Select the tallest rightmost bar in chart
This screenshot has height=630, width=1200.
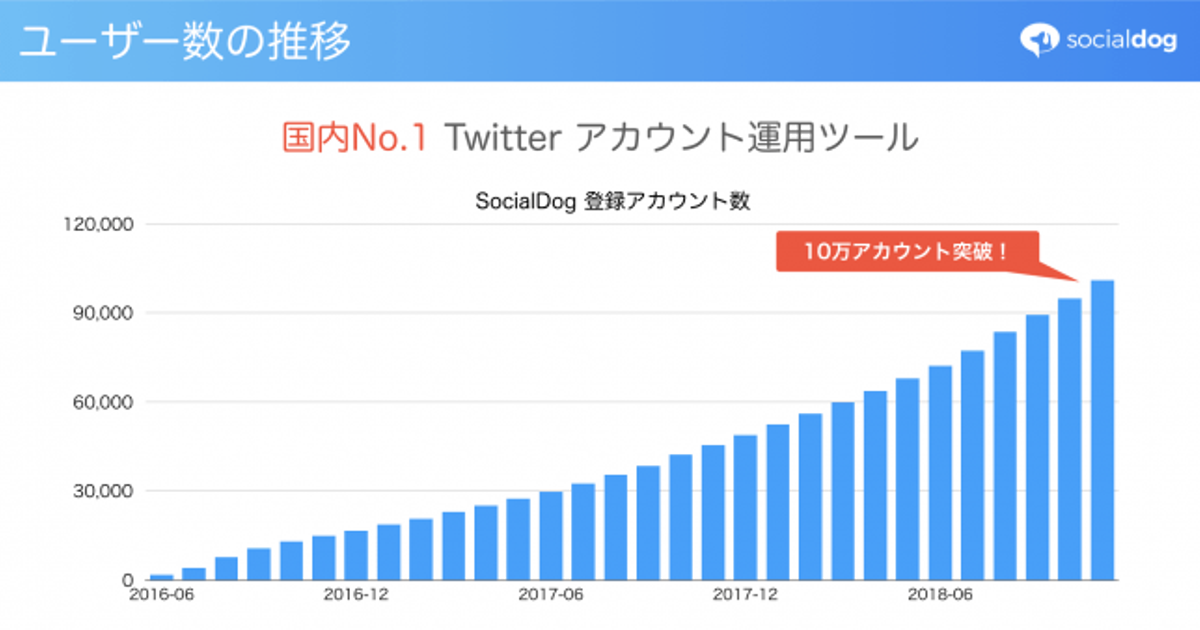(x=1102, y=430)
